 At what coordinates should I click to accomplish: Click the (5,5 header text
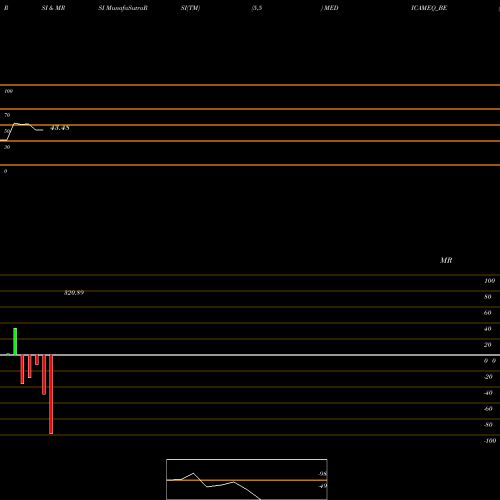click(257, 8)
